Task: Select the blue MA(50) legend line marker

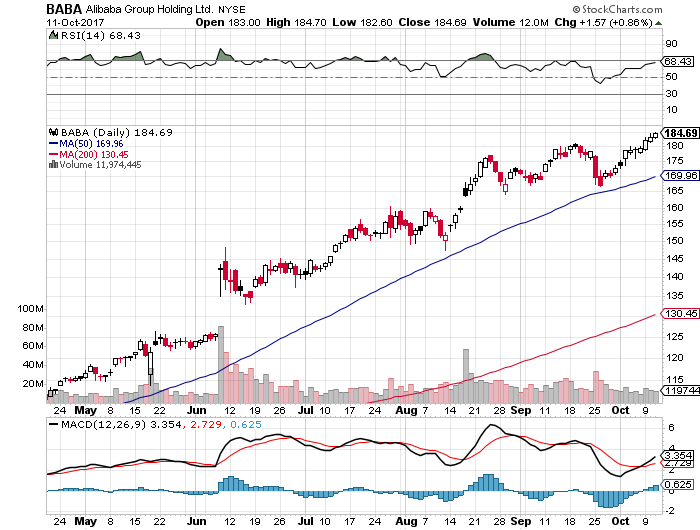Action: point(53,144)
